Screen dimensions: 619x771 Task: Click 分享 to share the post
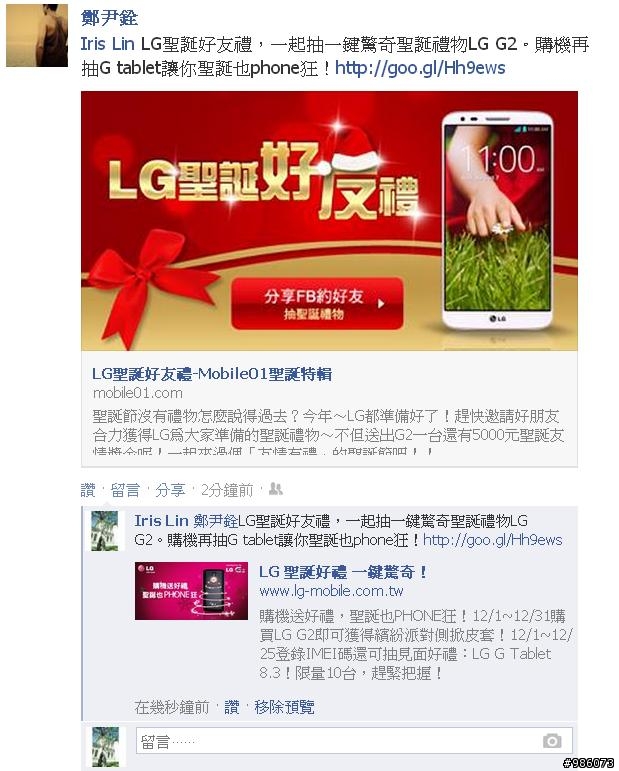[x=170, y=490]
